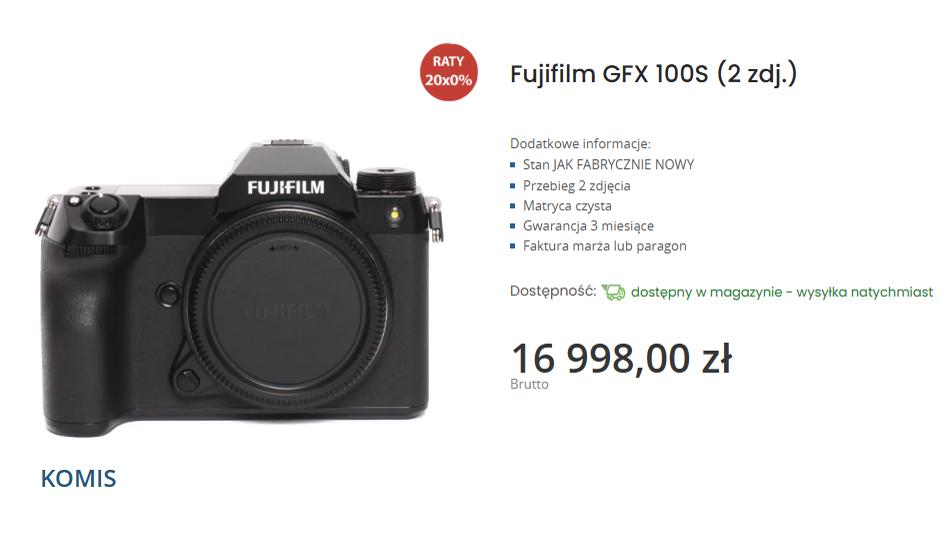Click the bullet beside 'Matryca czysta'
This screenshot has width=952, height=536.
(x=513, y=206)
